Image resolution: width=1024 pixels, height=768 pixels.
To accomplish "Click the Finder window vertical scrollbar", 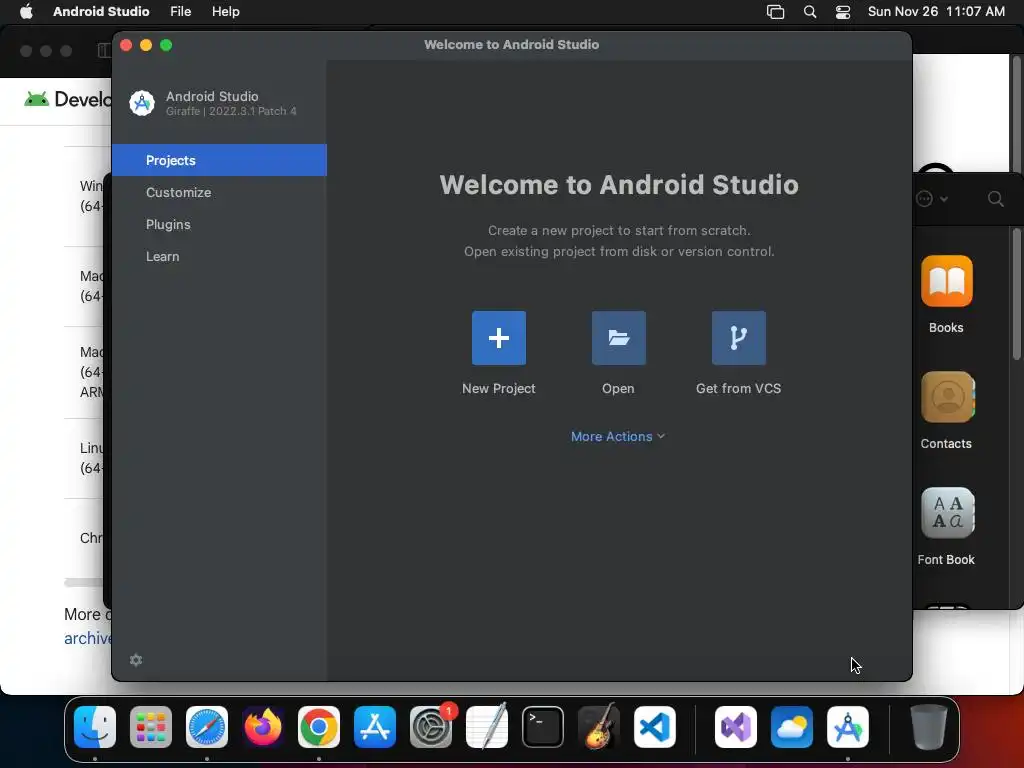I will [x=1016, y=294].
